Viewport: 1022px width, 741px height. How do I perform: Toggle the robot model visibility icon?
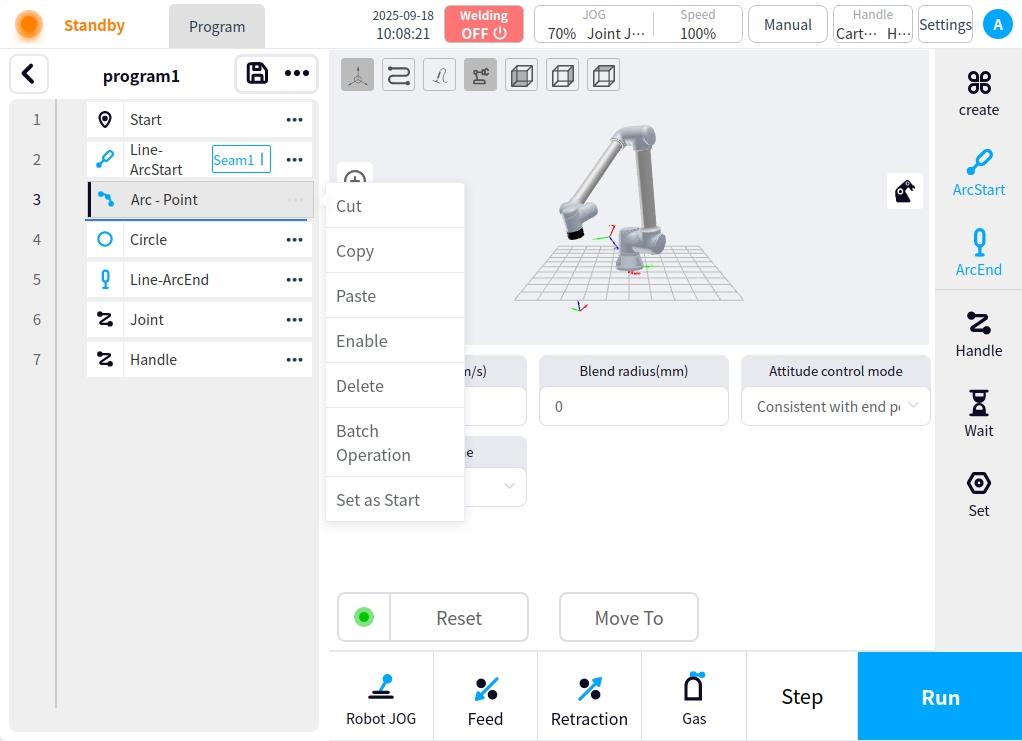[480, 76]
